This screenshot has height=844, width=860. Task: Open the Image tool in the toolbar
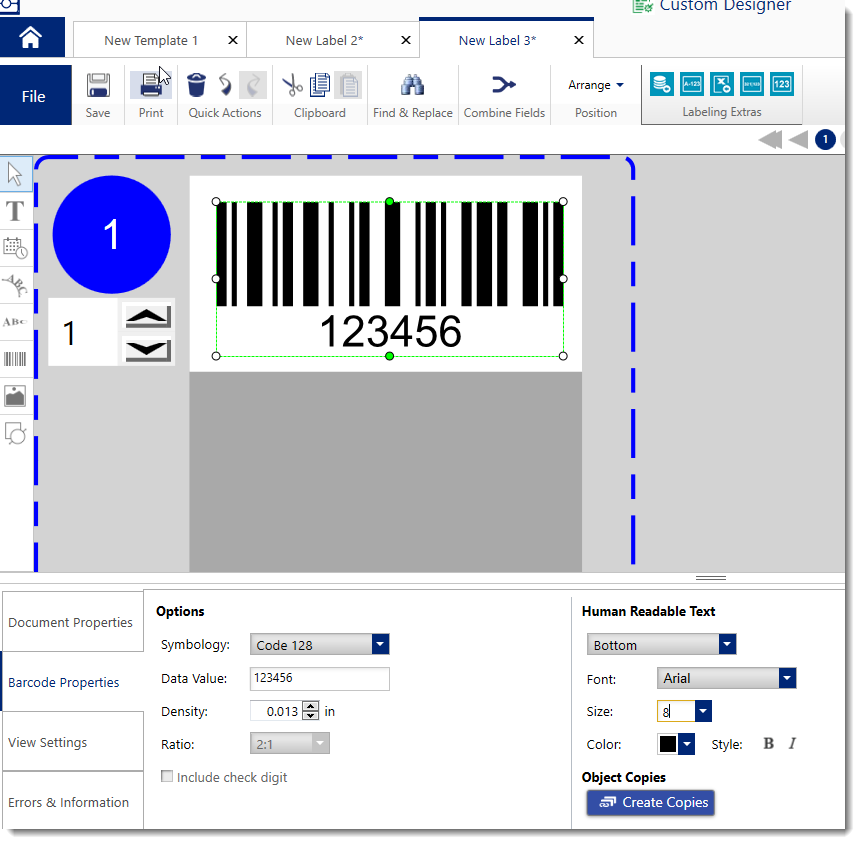coord(15,396)
